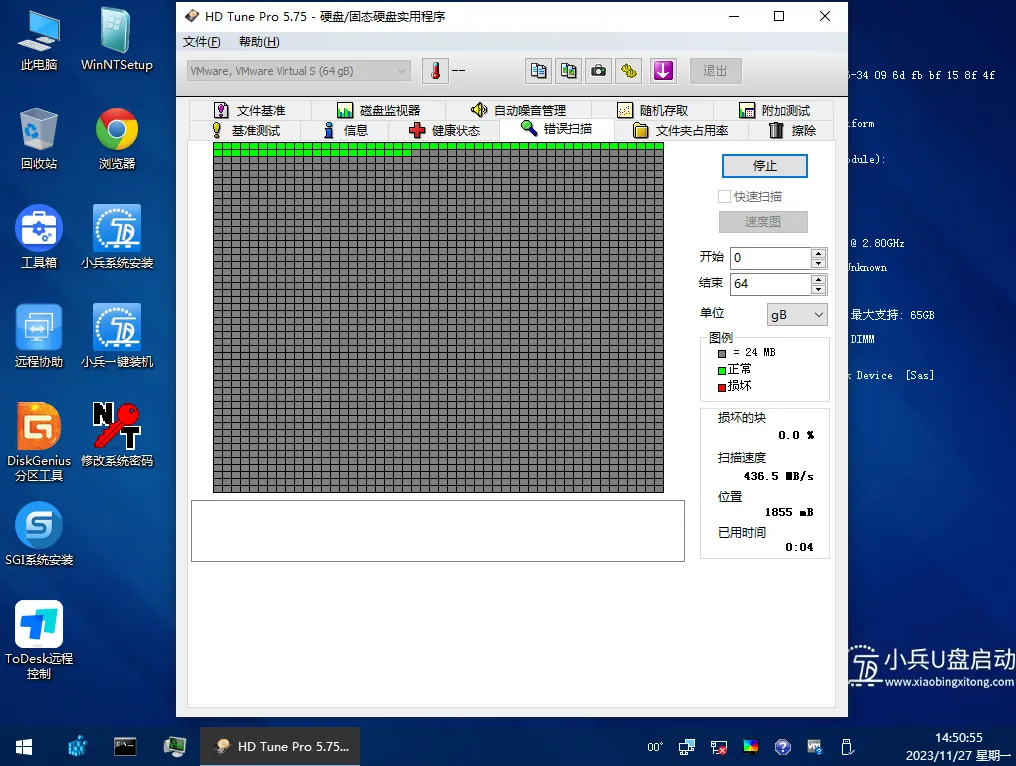Select the 错误扫描 tab

click(x=557, y=129)
